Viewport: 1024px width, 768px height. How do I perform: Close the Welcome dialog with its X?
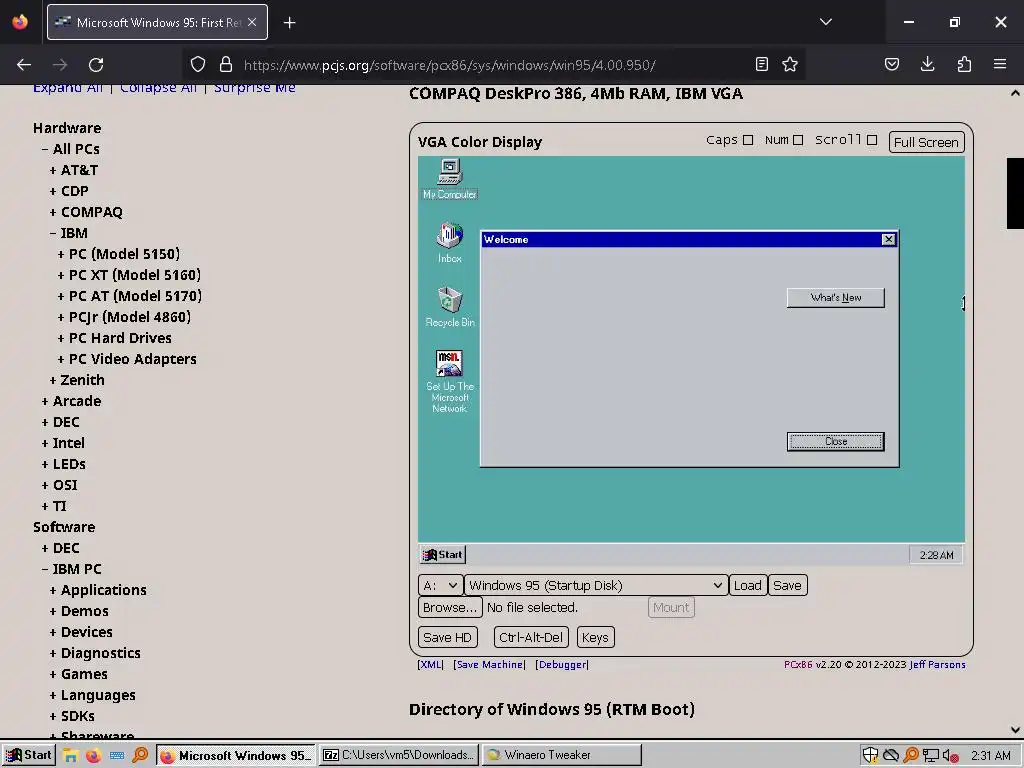coord(888,240)
